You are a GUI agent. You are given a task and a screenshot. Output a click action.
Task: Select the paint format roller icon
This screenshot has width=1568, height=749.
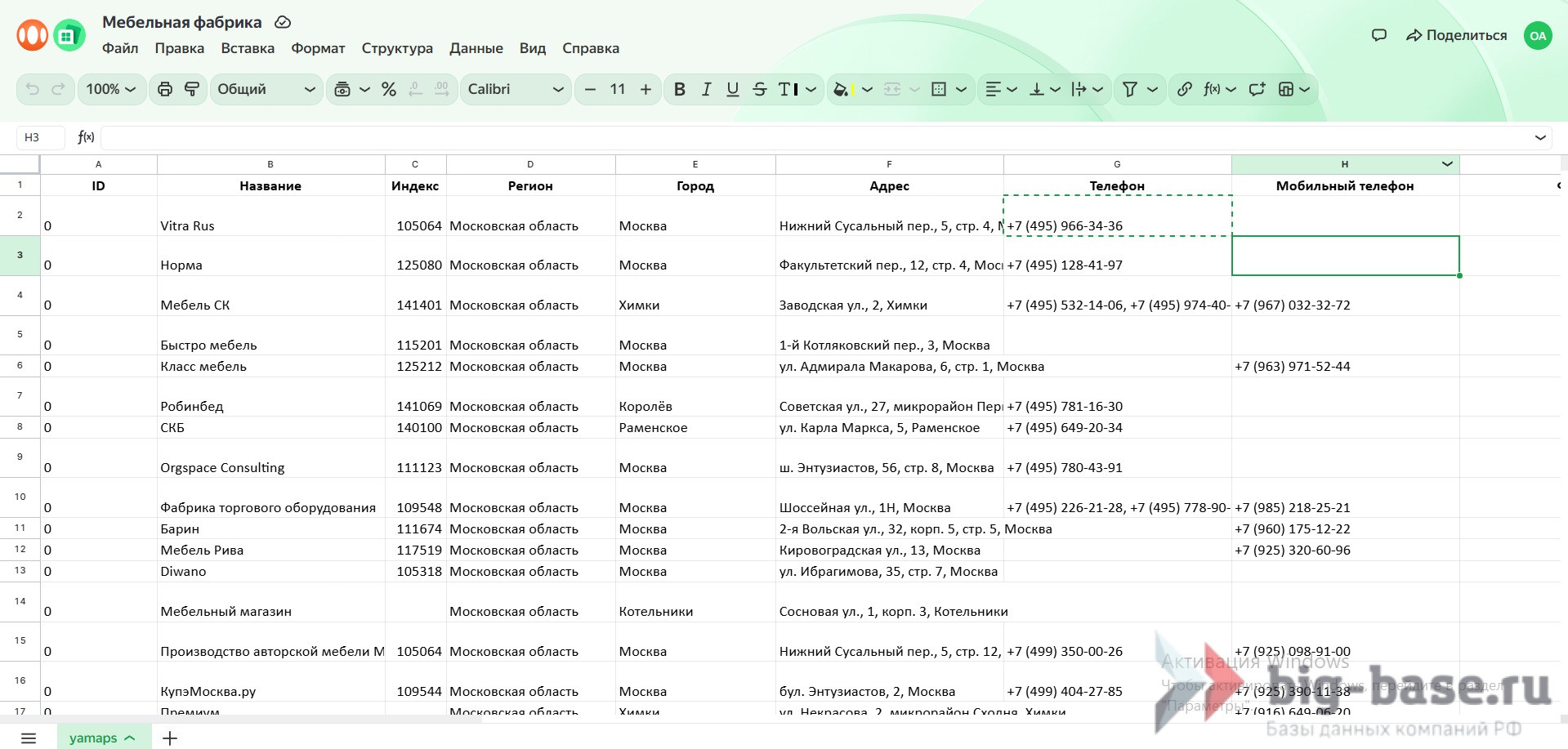click(x=192, y=89)
